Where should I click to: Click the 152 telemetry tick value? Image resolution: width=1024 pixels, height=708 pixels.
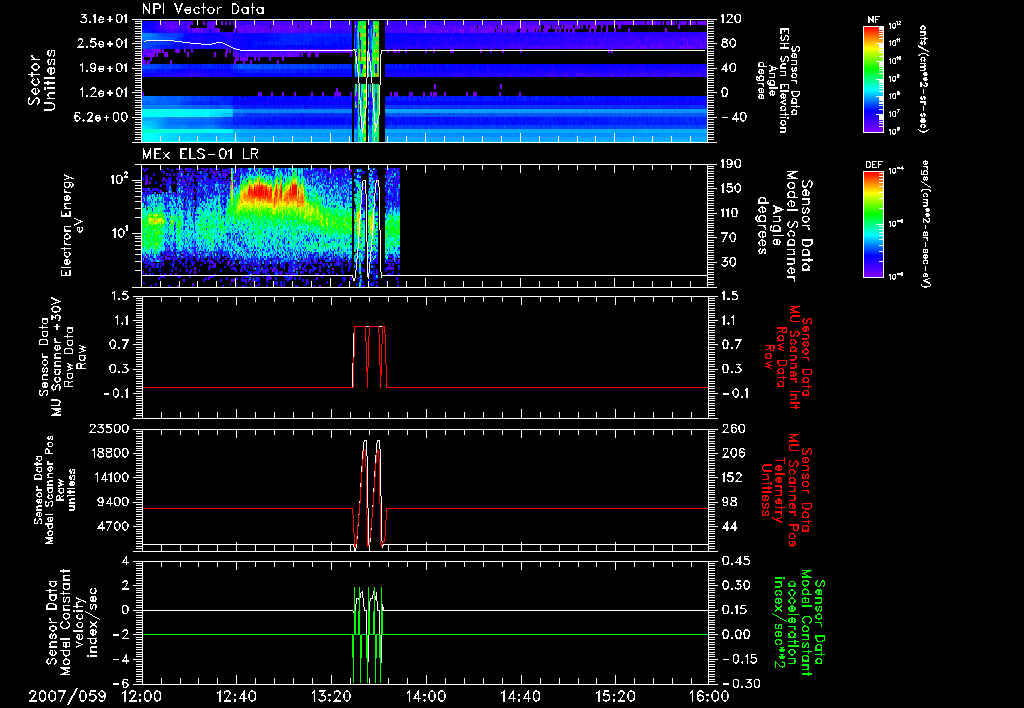click(732, 477)
